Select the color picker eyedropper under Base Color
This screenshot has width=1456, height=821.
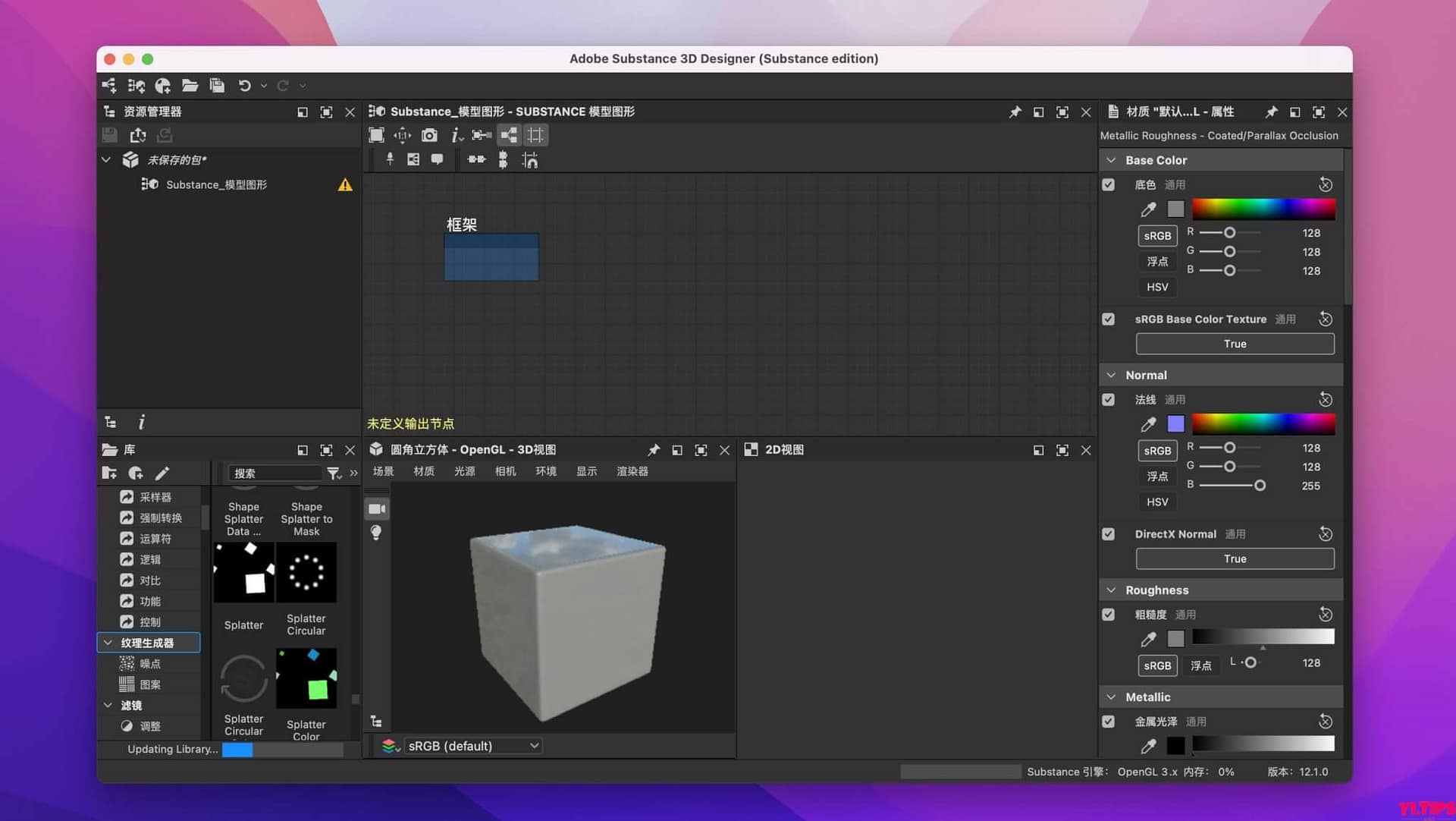pos(1147,209)
